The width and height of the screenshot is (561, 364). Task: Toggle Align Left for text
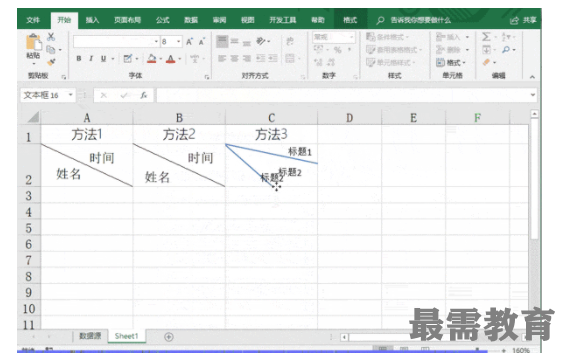pos(222,58)
